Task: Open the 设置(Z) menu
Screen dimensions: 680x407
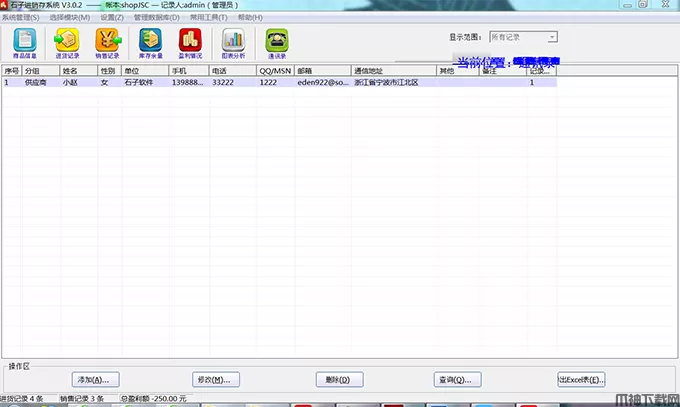Action: click(x=111, y=17)
